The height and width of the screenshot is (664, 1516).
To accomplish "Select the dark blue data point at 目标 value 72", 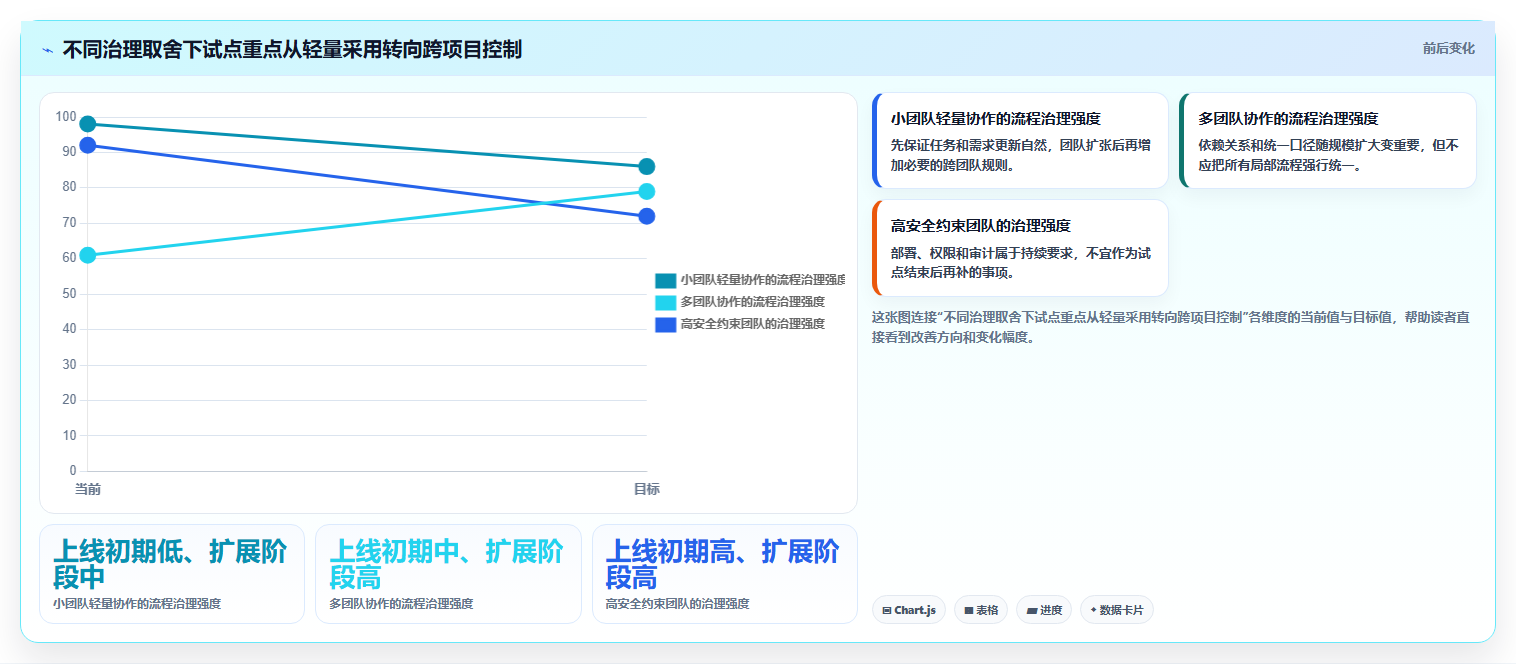I will pyautogui.click(x=646, y=216).
